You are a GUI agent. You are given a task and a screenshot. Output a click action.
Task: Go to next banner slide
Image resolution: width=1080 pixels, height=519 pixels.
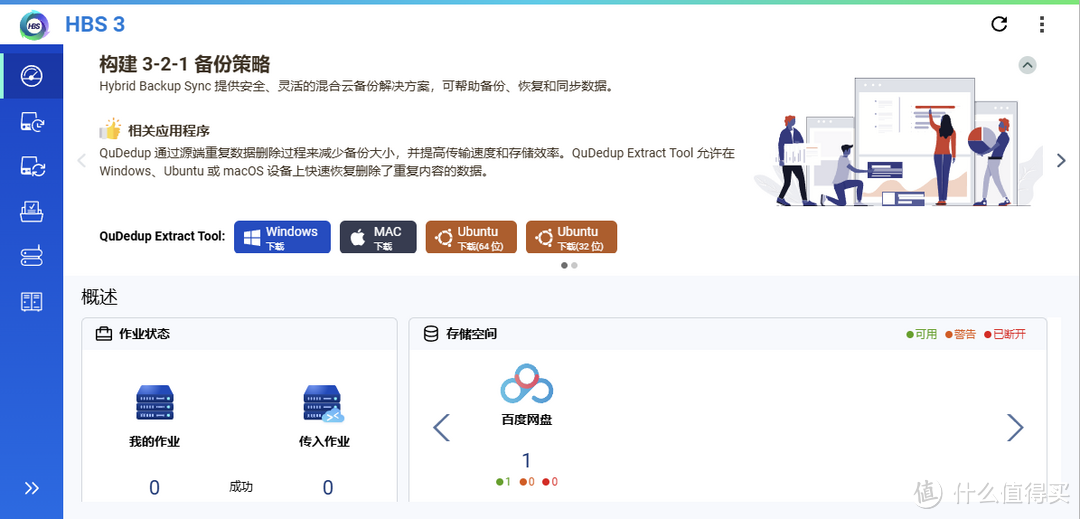click(x=1061, y=161)
